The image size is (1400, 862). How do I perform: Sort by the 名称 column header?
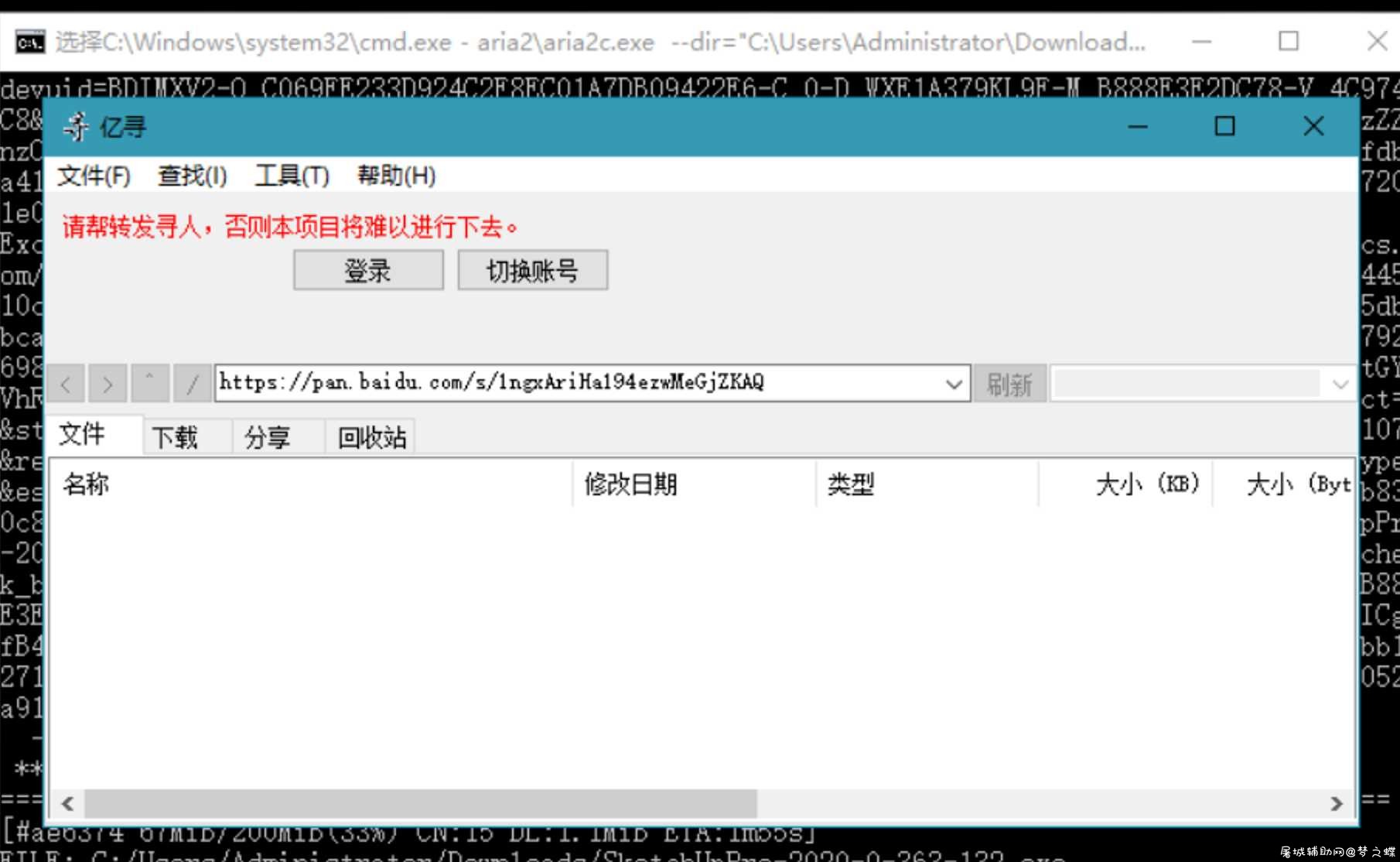click(x=312, y=484)
